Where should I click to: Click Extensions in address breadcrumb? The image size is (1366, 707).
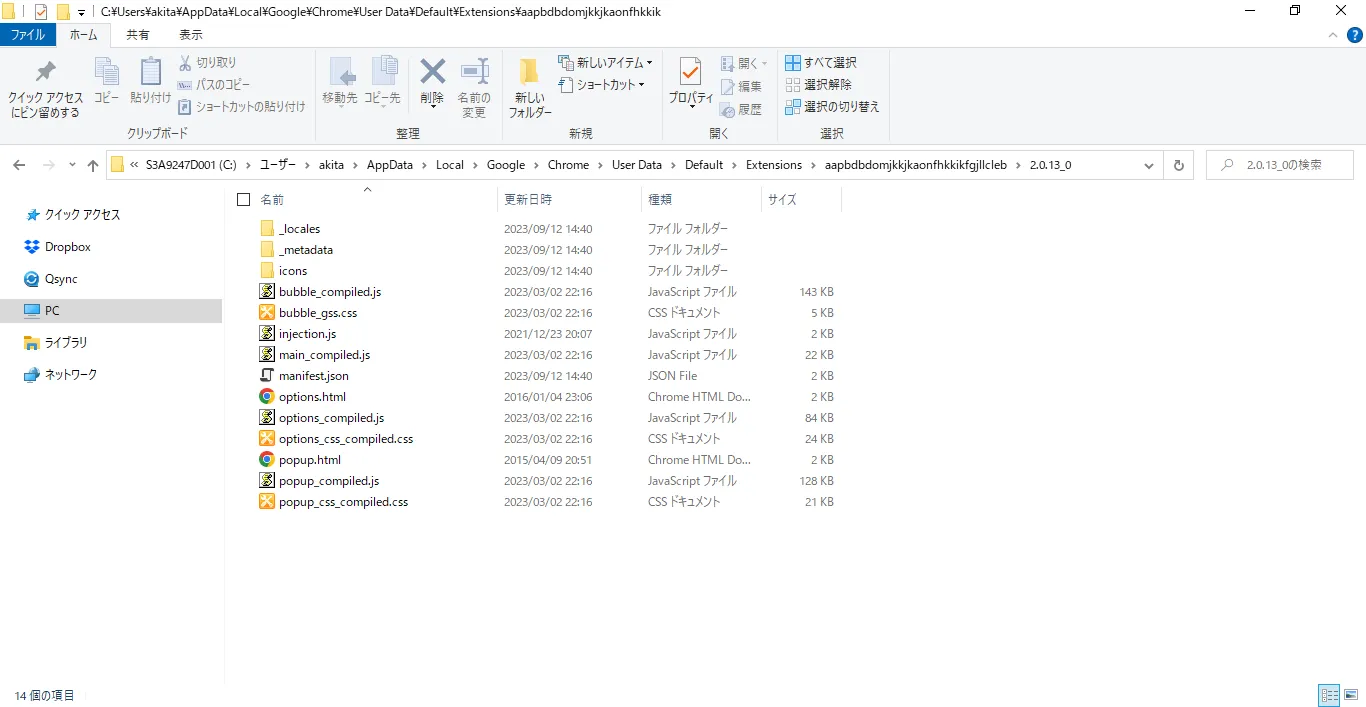click(774, 165)
